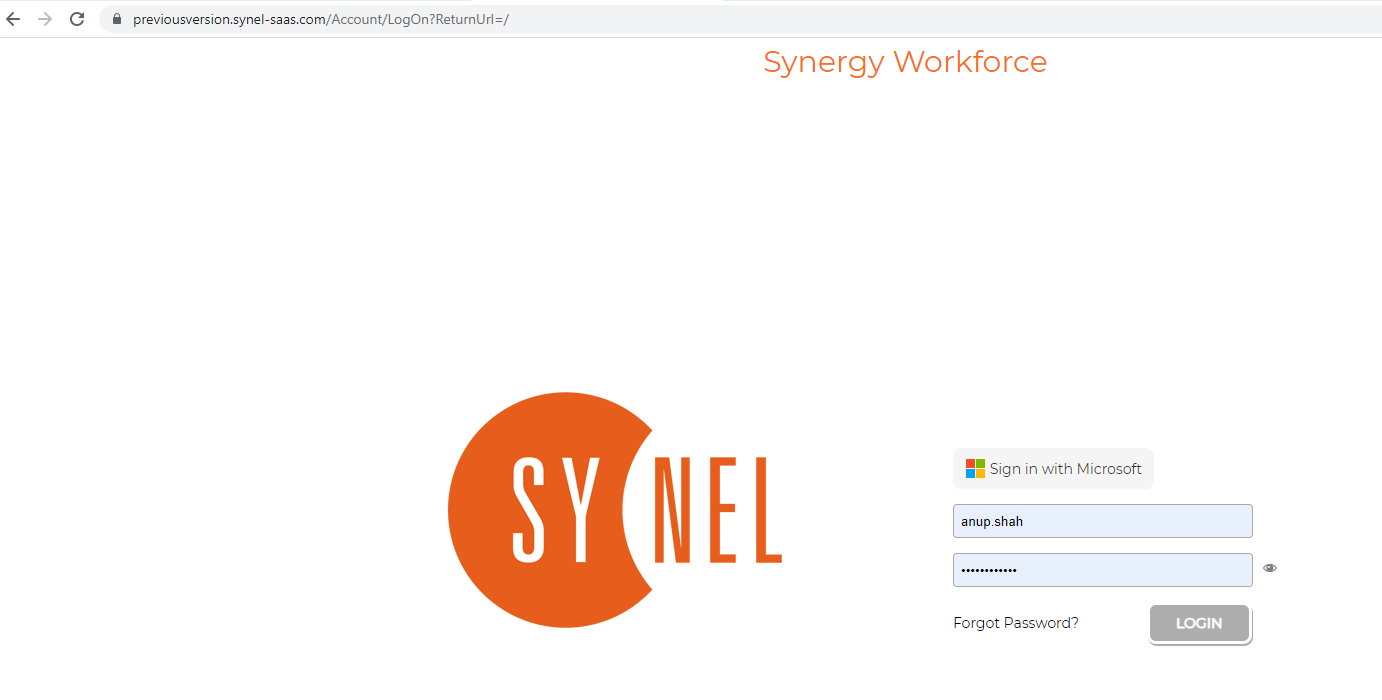Click the Synel logo image

[615, 510]
